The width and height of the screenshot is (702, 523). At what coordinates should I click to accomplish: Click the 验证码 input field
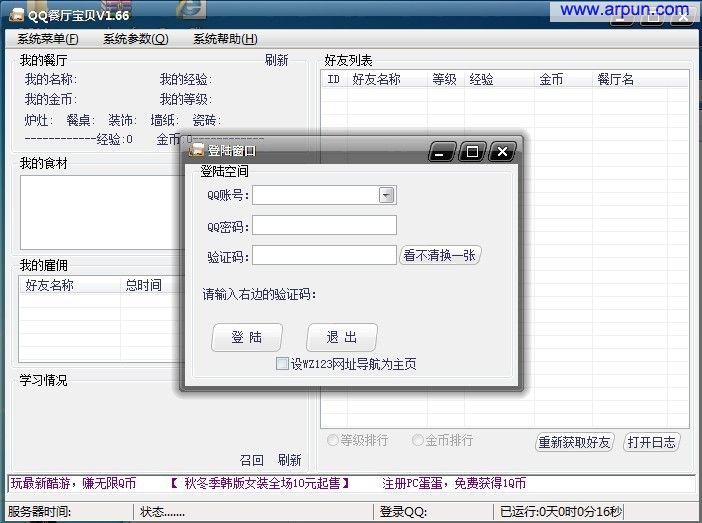coord(324,255)
